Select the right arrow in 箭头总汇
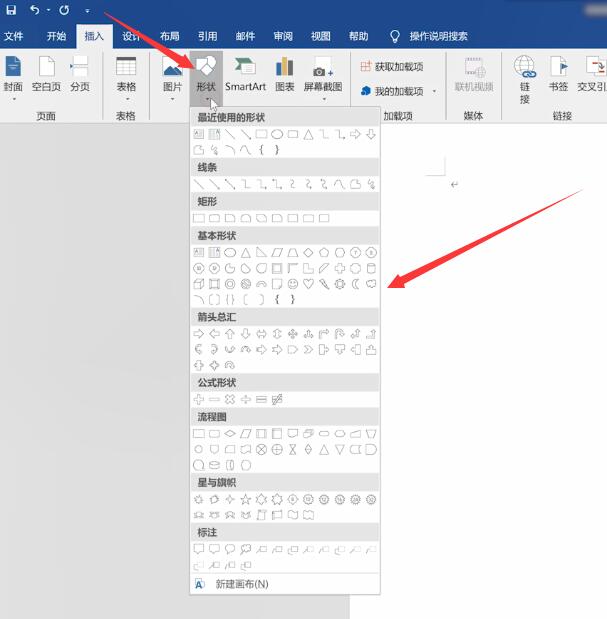This screenshot has height=619, width=607. tap(199, 334)
